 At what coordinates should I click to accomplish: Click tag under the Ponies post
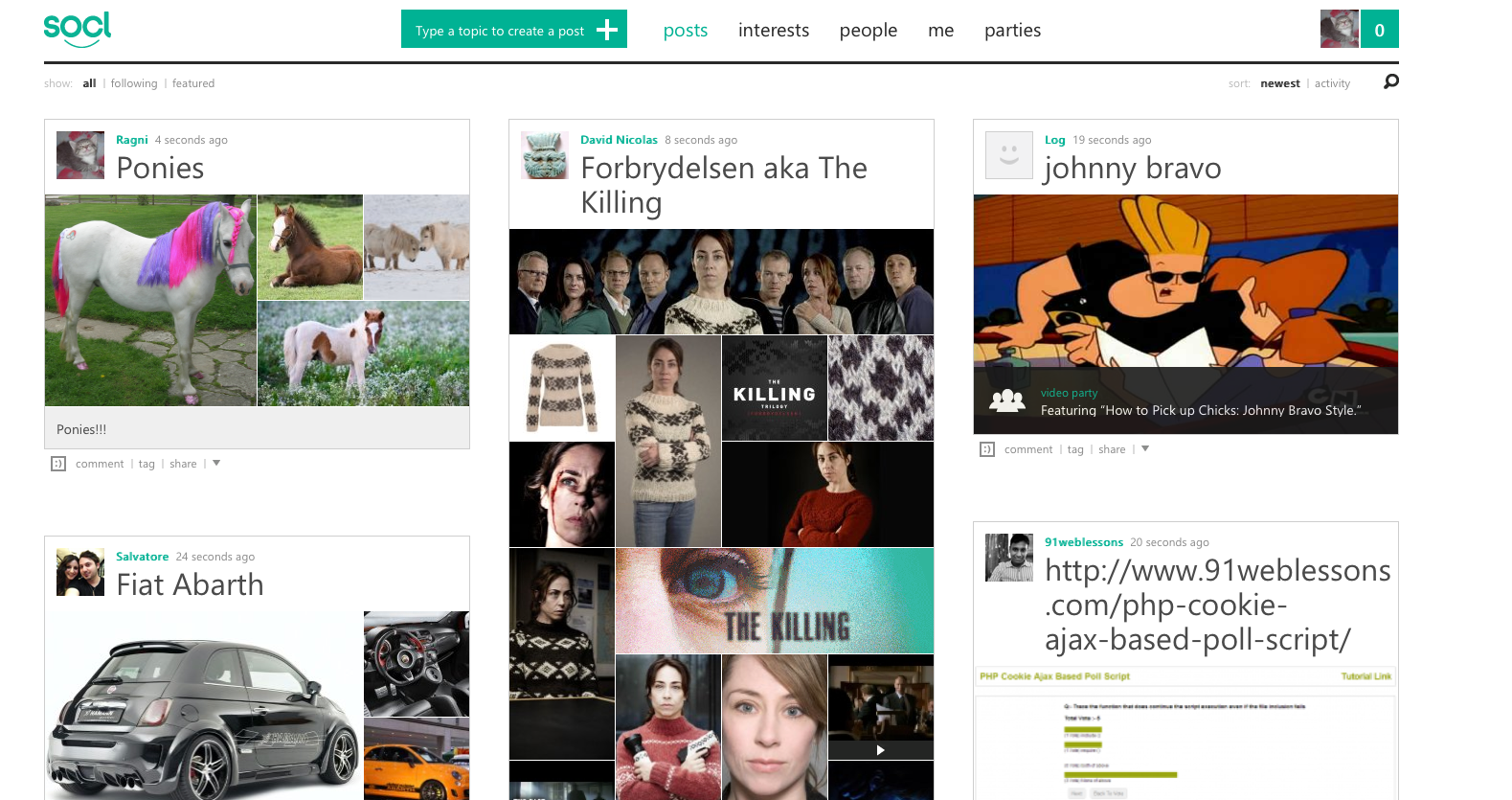point(147,464)
